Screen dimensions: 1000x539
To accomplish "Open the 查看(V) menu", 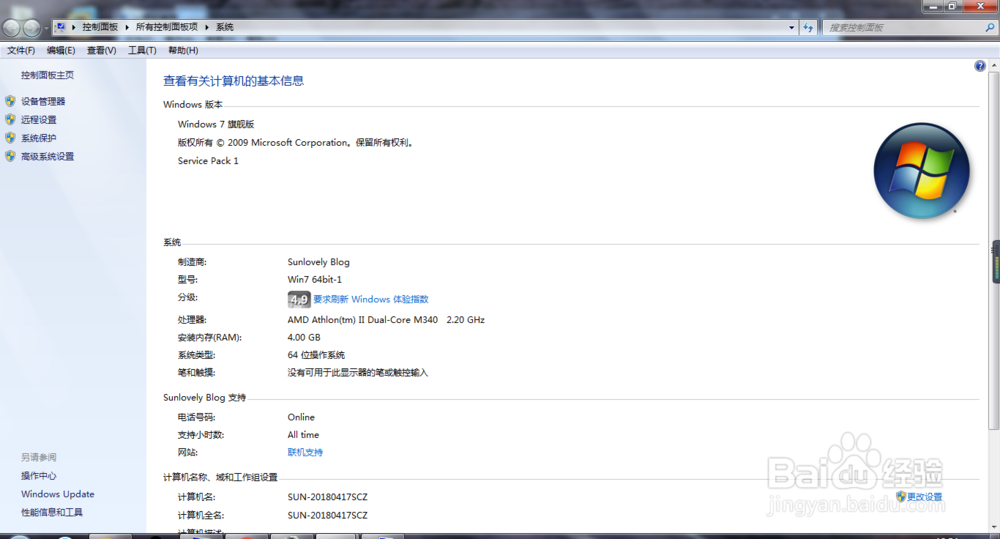I will pyautogui.click(x=101, y=50).
